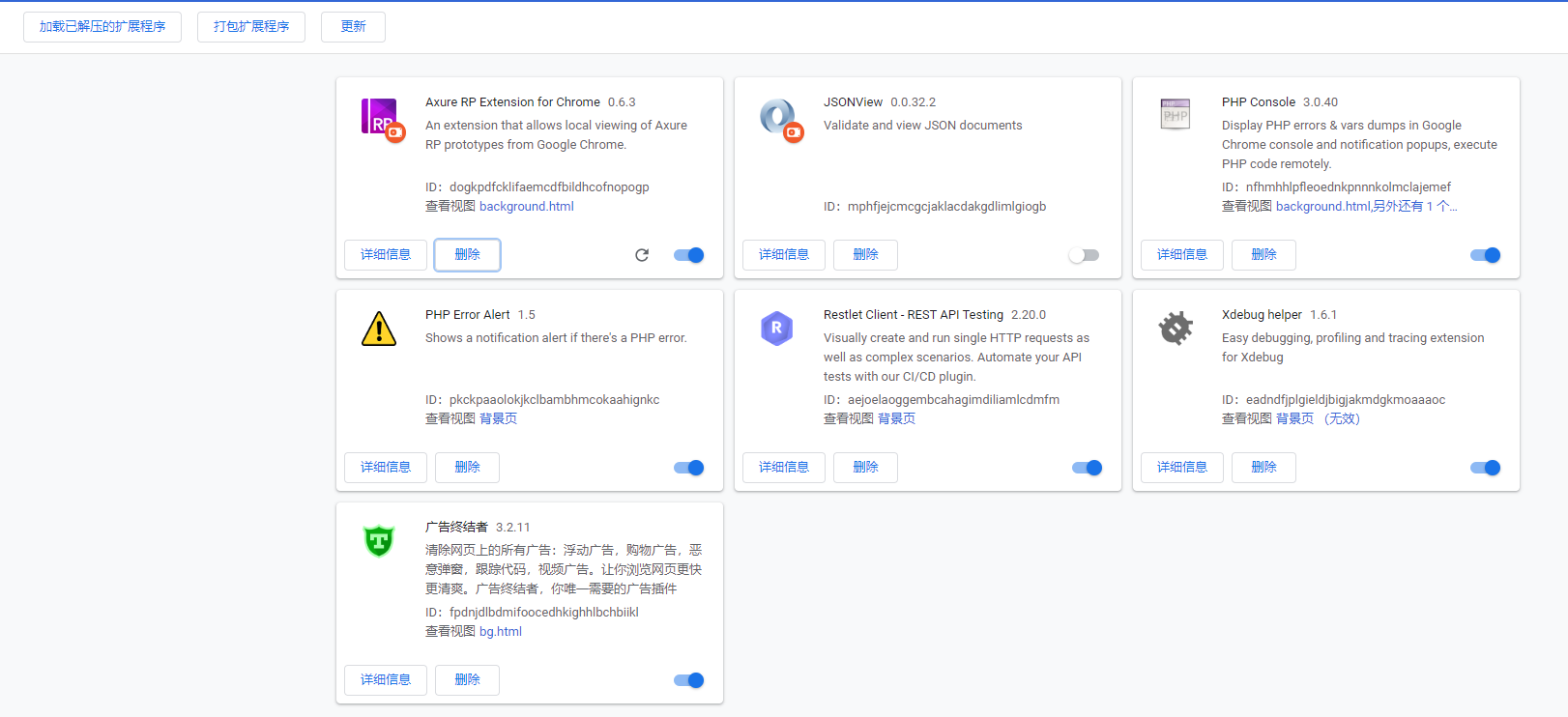
Task: Click the Restlet Client extension ID text
Action: coord(942,400)
